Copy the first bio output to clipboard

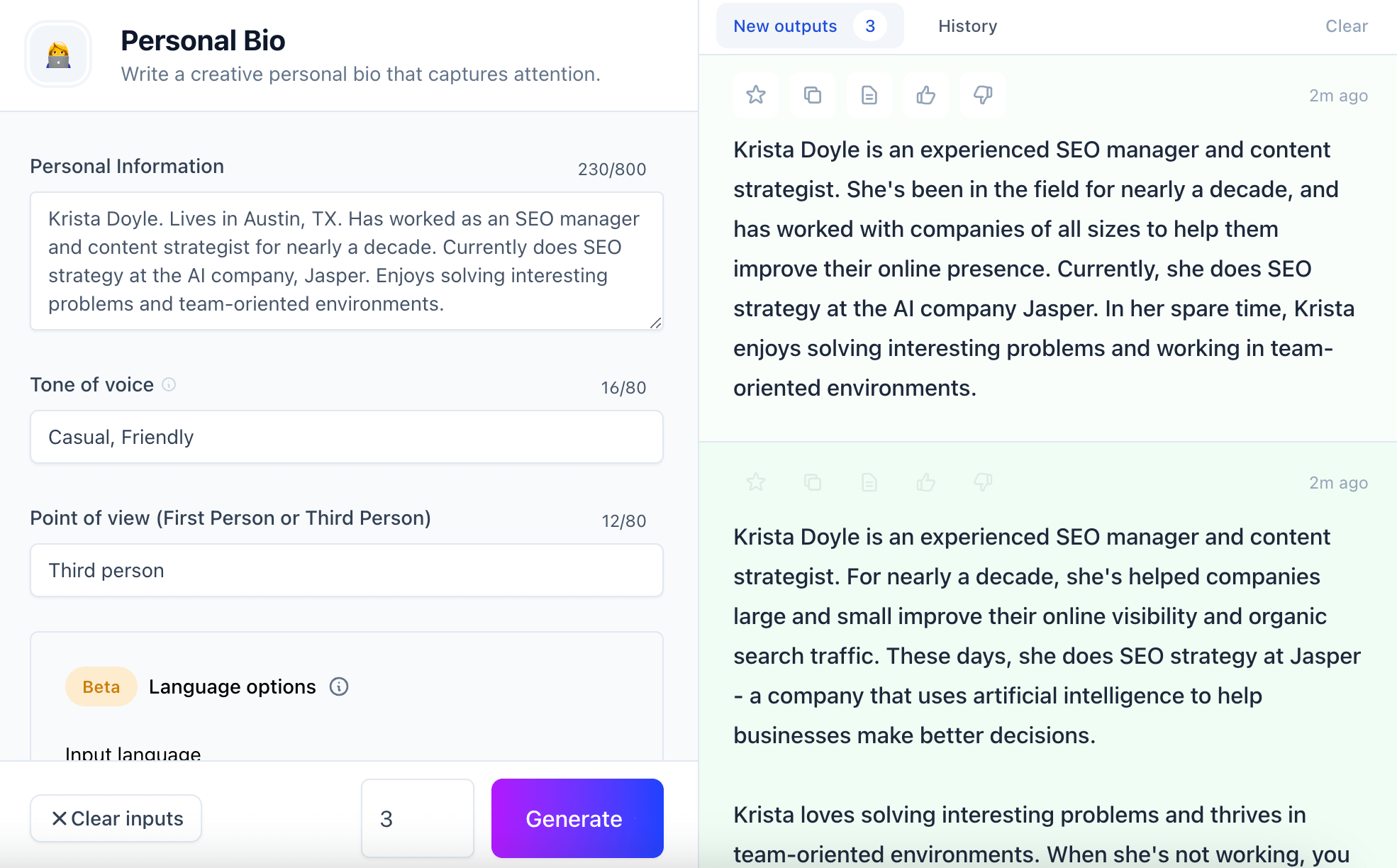pyautogui.click(x=813, y=95)
